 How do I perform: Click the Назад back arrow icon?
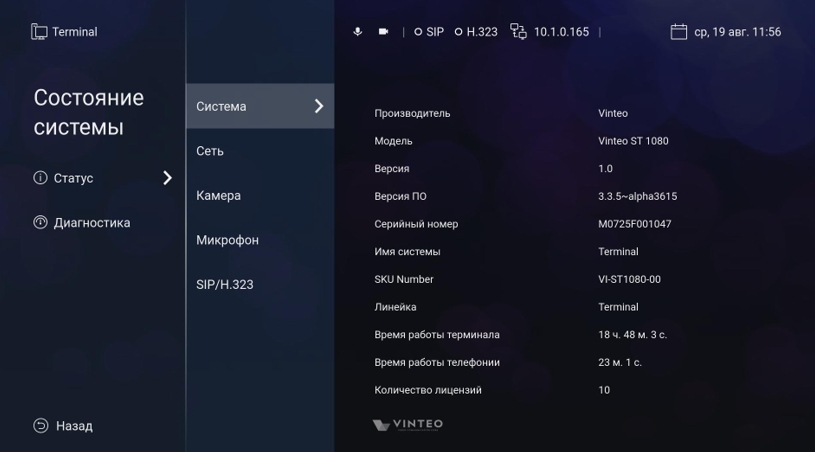pos(41,426)
